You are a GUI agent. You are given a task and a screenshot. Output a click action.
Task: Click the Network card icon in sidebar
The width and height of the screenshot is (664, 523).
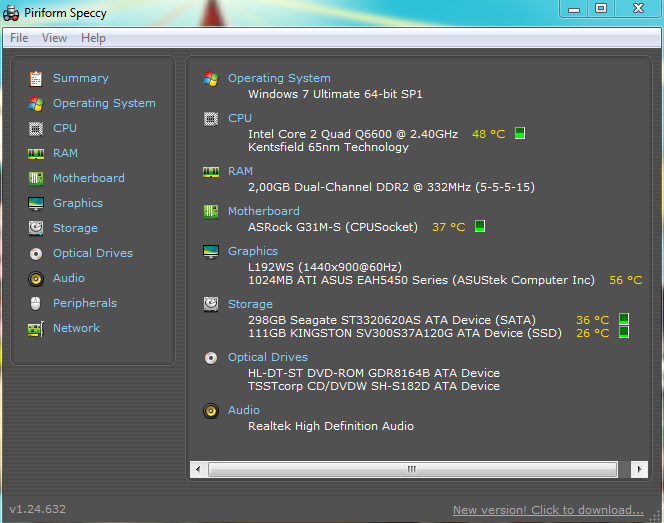point(36,329)
